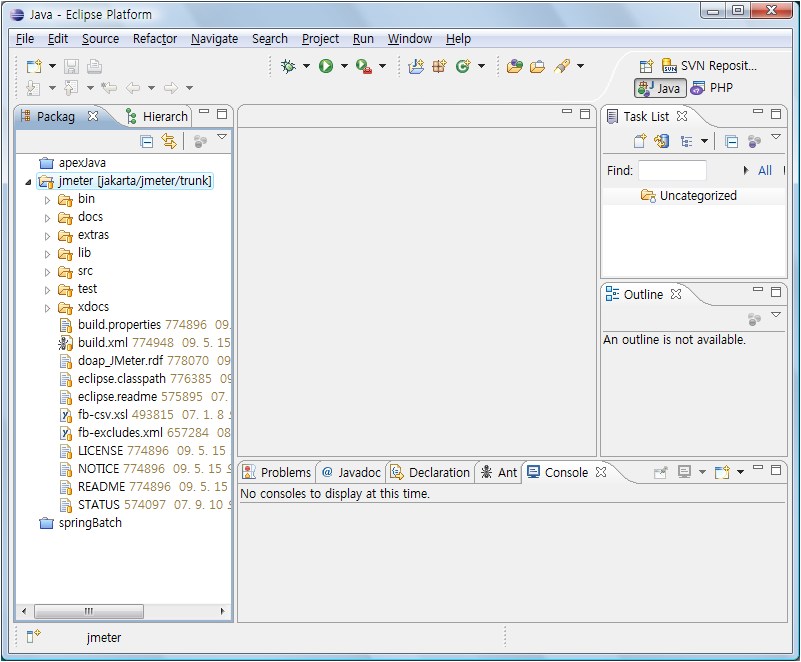This screenshot has width=801, height=662.
Task: Click the All link in Task List
Action: tap(765, 171)
